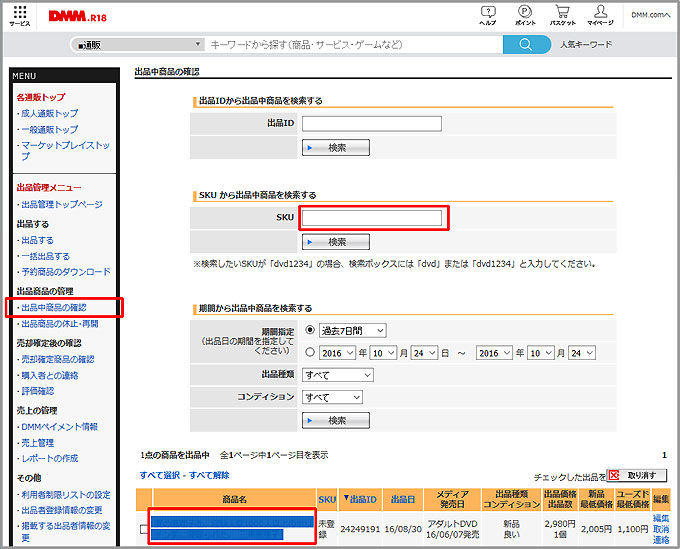This screenshot has height=549, width=680.
Task: Open the ポイント points icon
Action: point(525,16)
